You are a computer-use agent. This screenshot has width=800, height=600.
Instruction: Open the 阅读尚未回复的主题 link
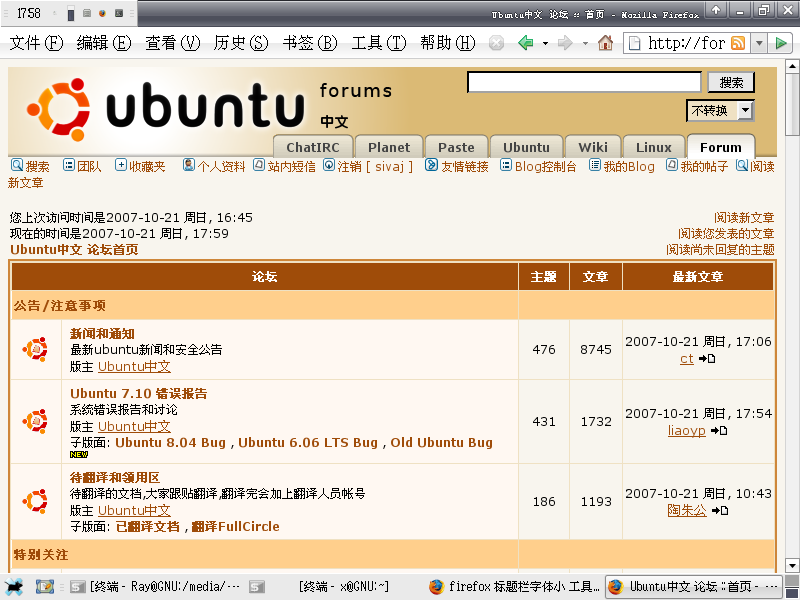tap(720, 249)
